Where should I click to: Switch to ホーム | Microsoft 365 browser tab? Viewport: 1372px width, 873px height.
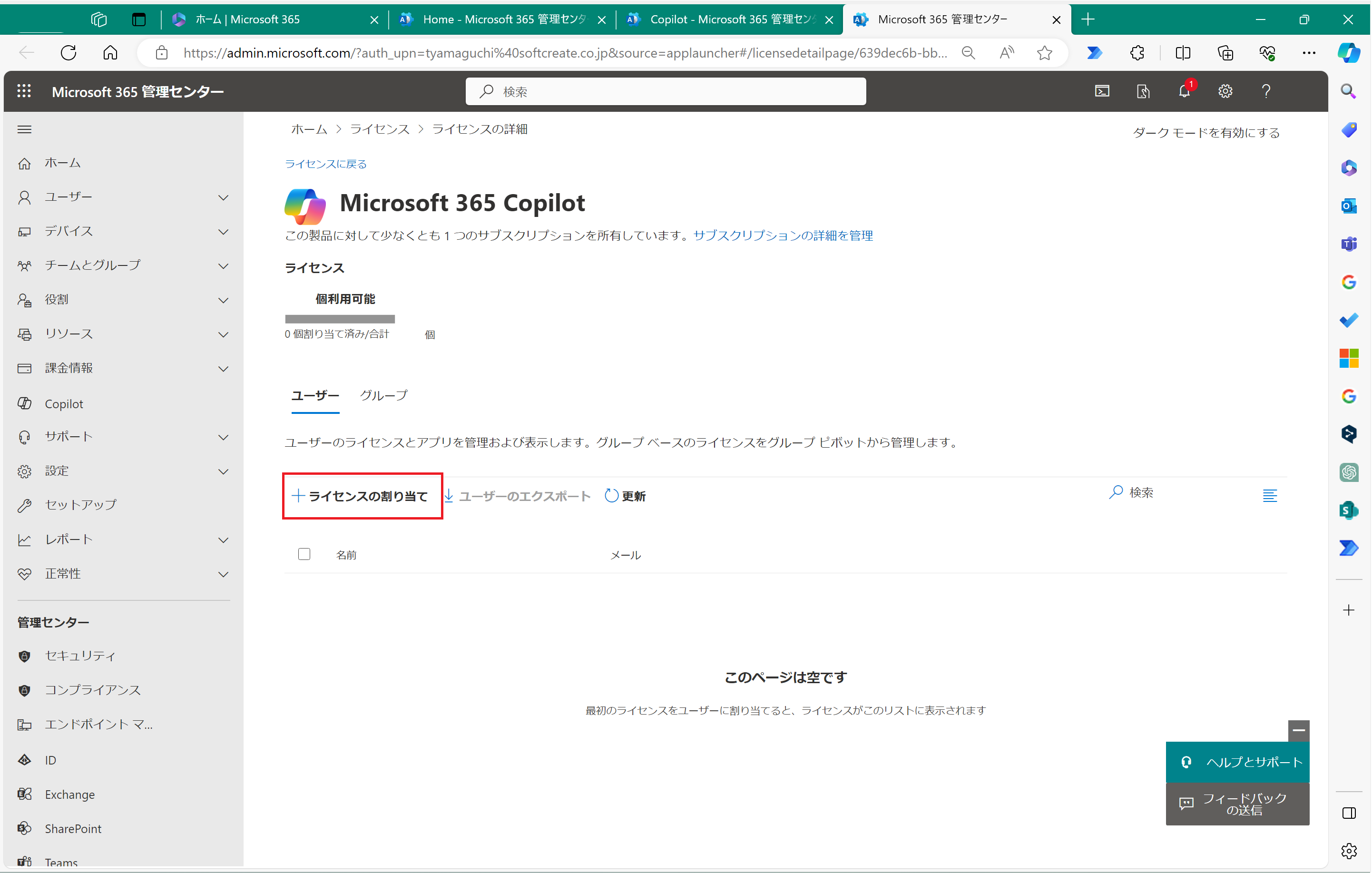click(x=274, y=20)
